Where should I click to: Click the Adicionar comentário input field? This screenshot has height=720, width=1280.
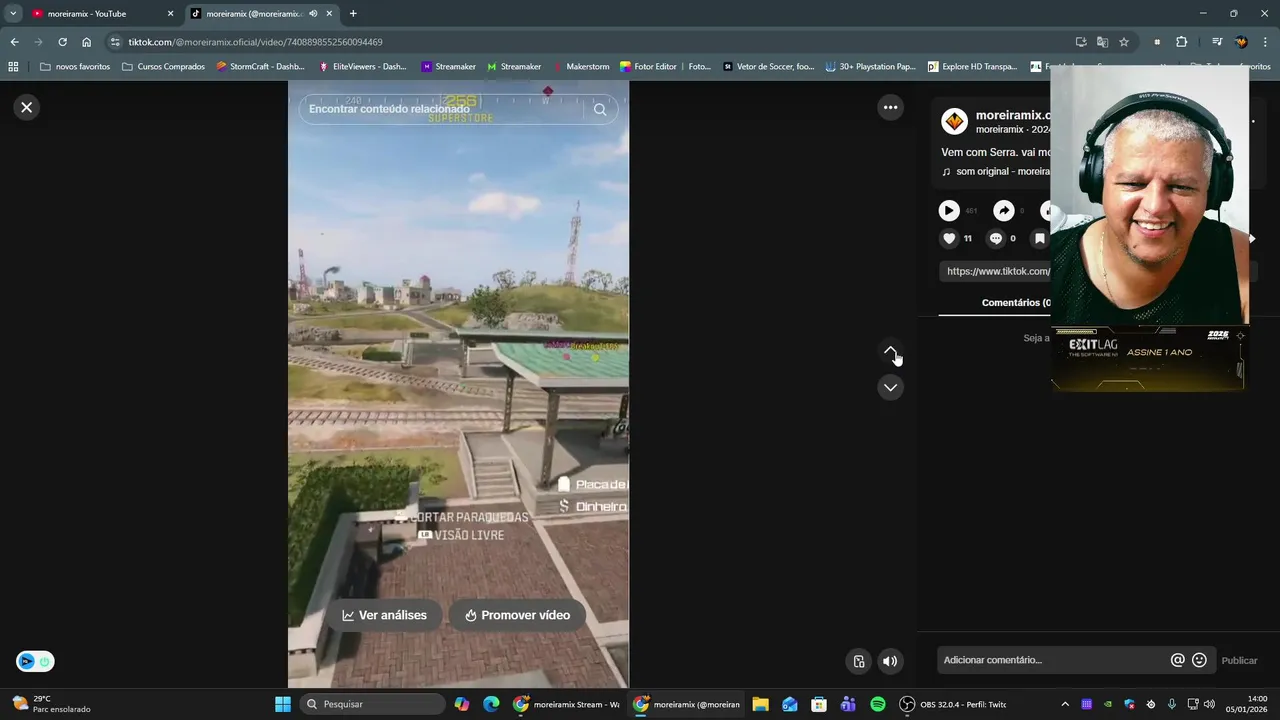pyautogui.click(x=1054, y=660)
